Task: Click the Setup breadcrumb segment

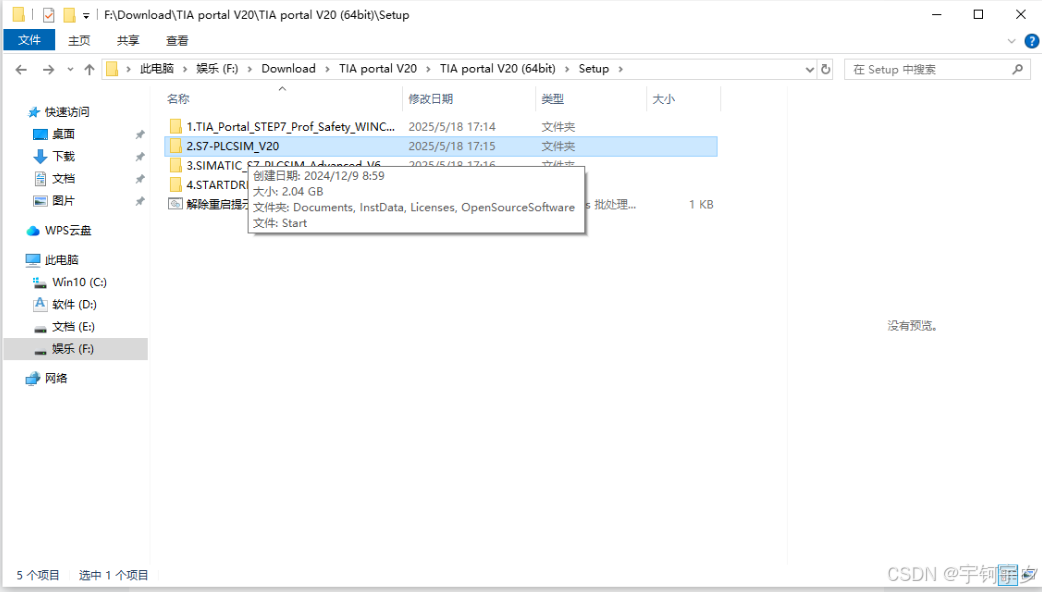Action: click(x=593, y=68)
